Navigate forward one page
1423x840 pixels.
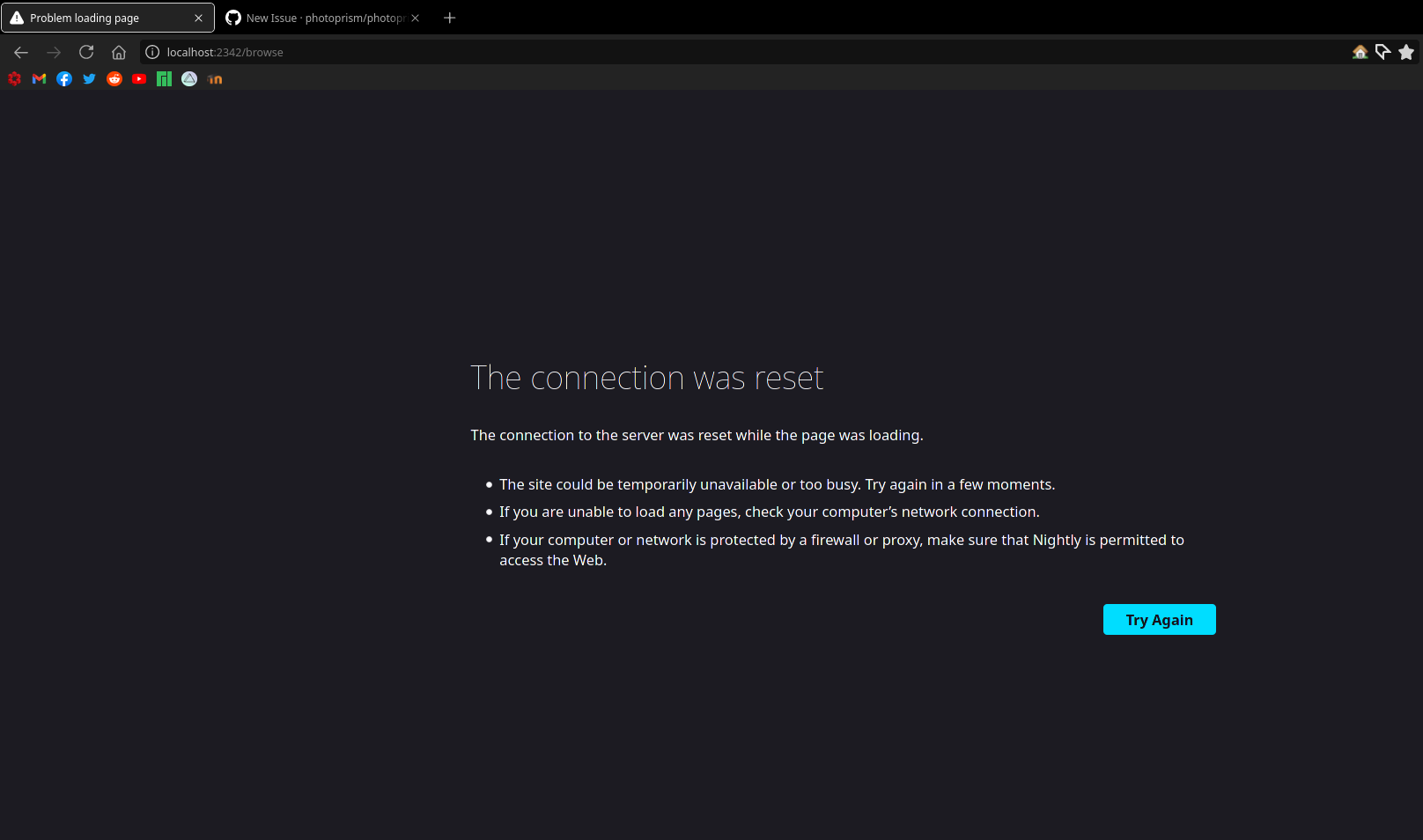click(53, 52)
